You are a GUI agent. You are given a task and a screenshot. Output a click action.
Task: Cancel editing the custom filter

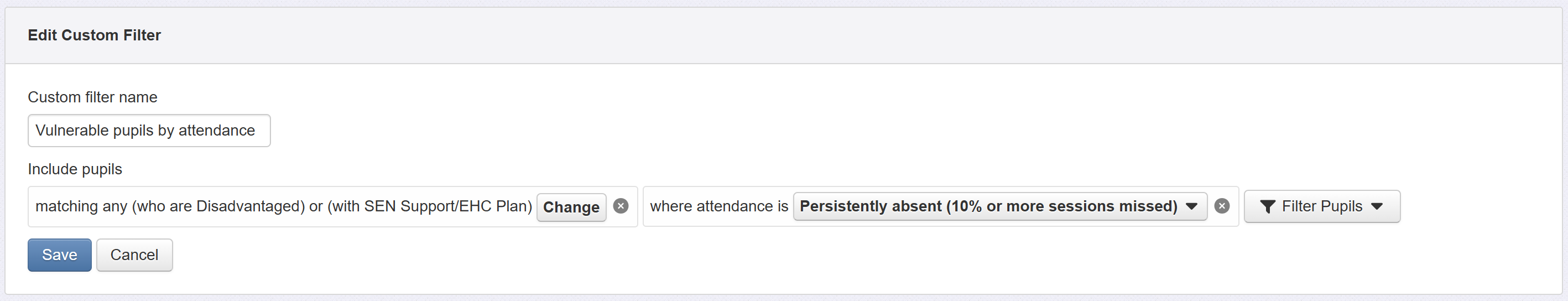[x=134, y=255]
